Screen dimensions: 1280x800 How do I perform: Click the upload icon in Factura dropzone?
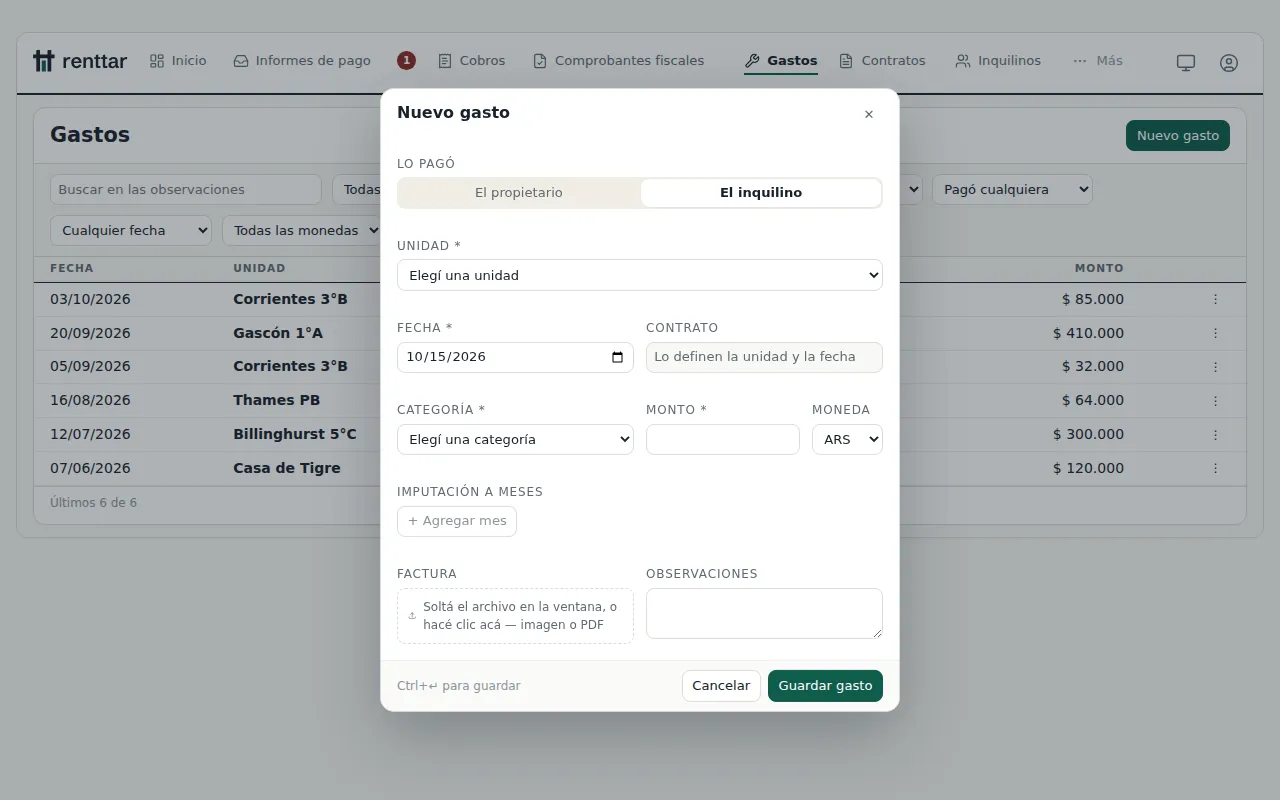[412, 616]
